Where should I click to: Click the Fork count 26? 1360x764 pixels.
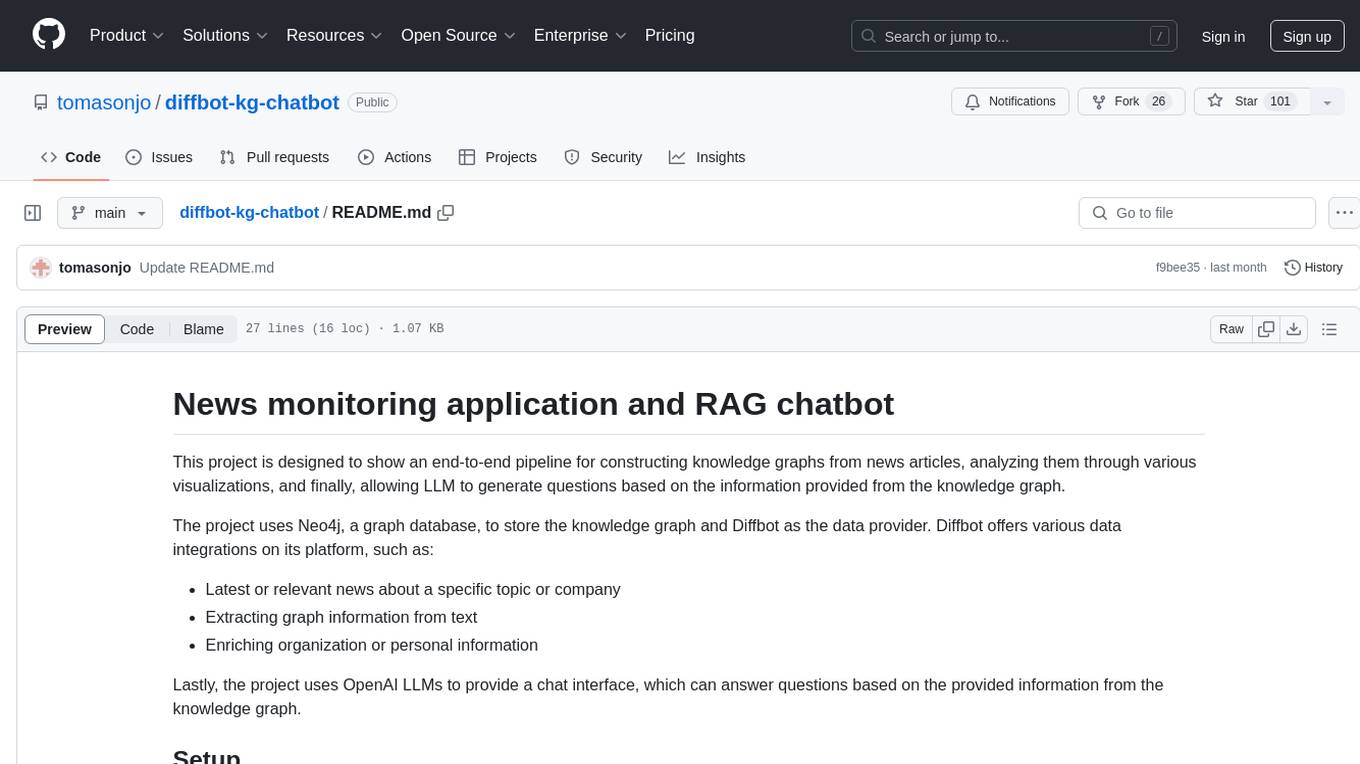(x=1159, y=102)
